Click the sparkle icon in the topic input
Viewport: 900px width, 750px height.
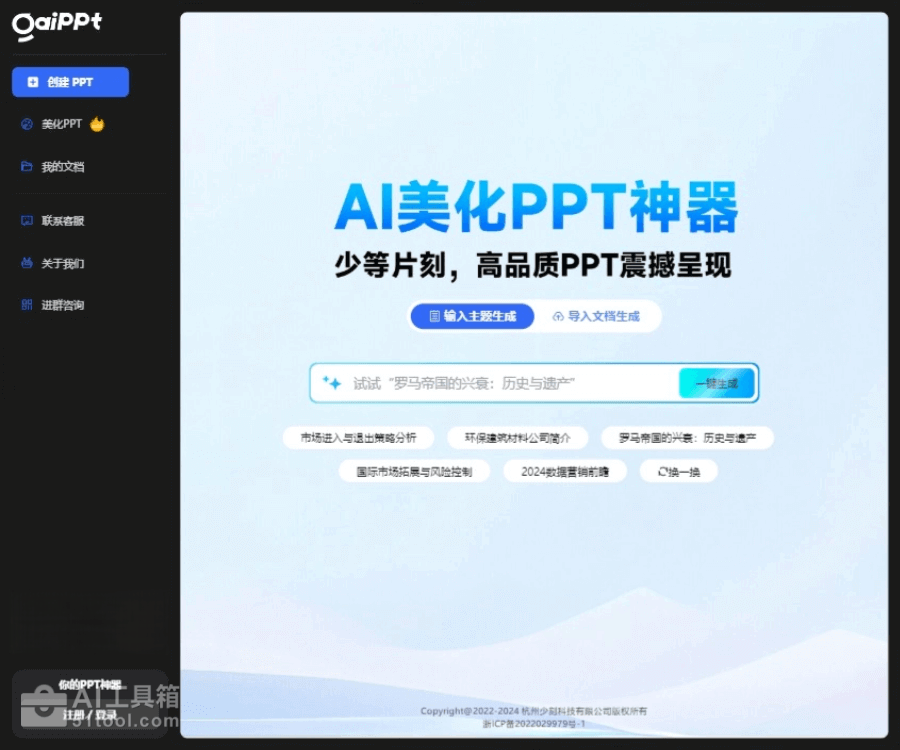click(332, 383)
